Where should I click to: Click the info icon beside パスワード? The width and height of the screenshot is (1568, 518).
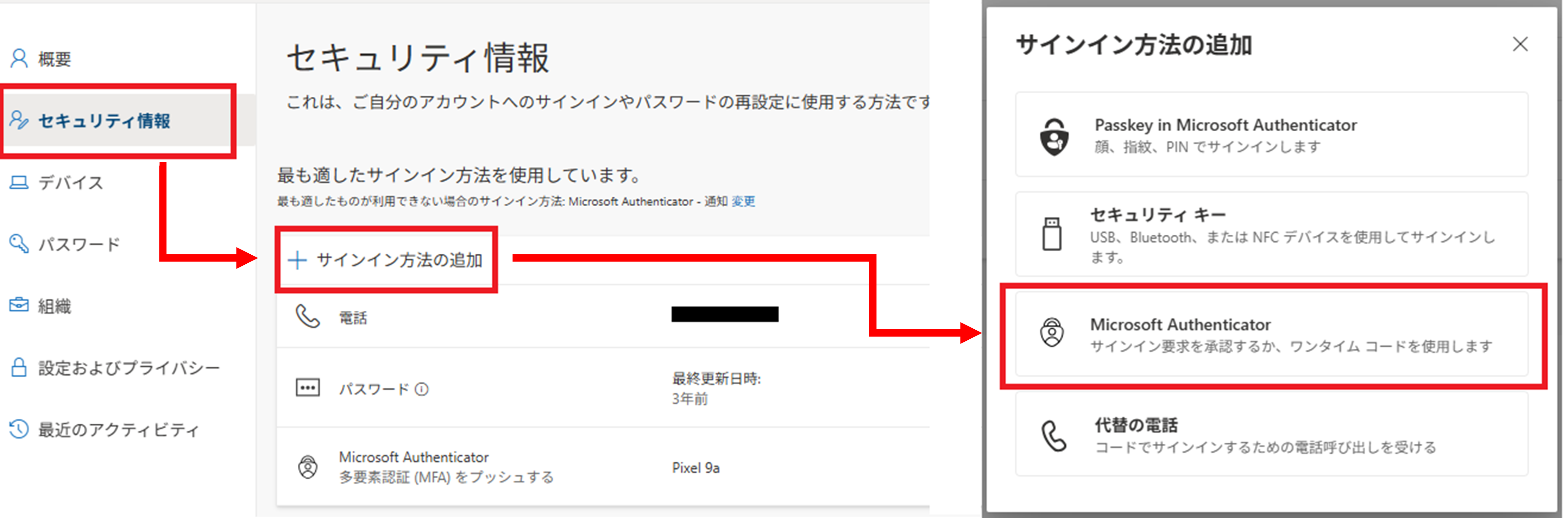pyautogui.click(x=422, y=389)
